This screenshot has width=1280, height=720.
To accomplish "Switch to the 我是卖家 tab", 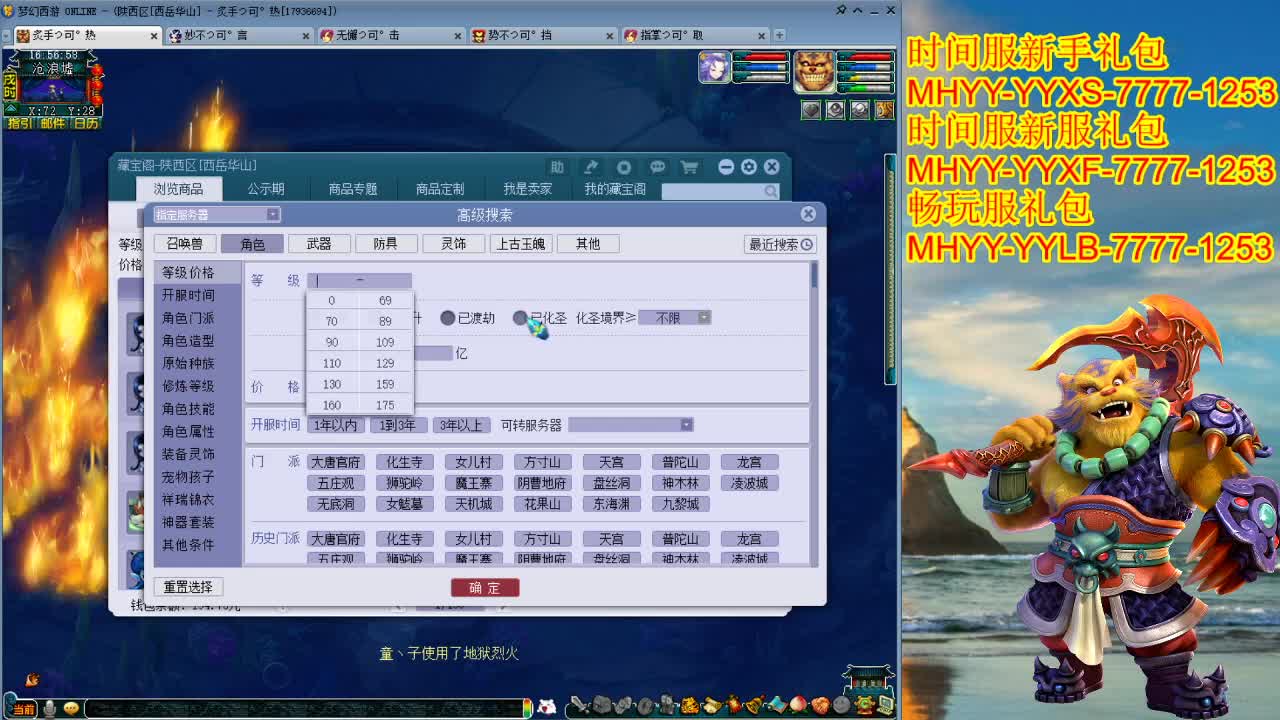I will point(527,189).
